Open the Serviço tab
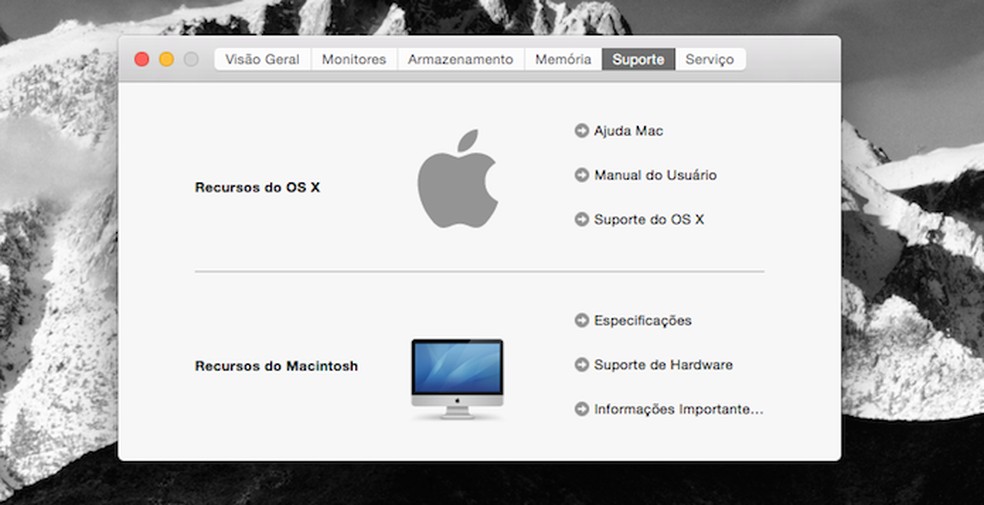 click(710, 60)
